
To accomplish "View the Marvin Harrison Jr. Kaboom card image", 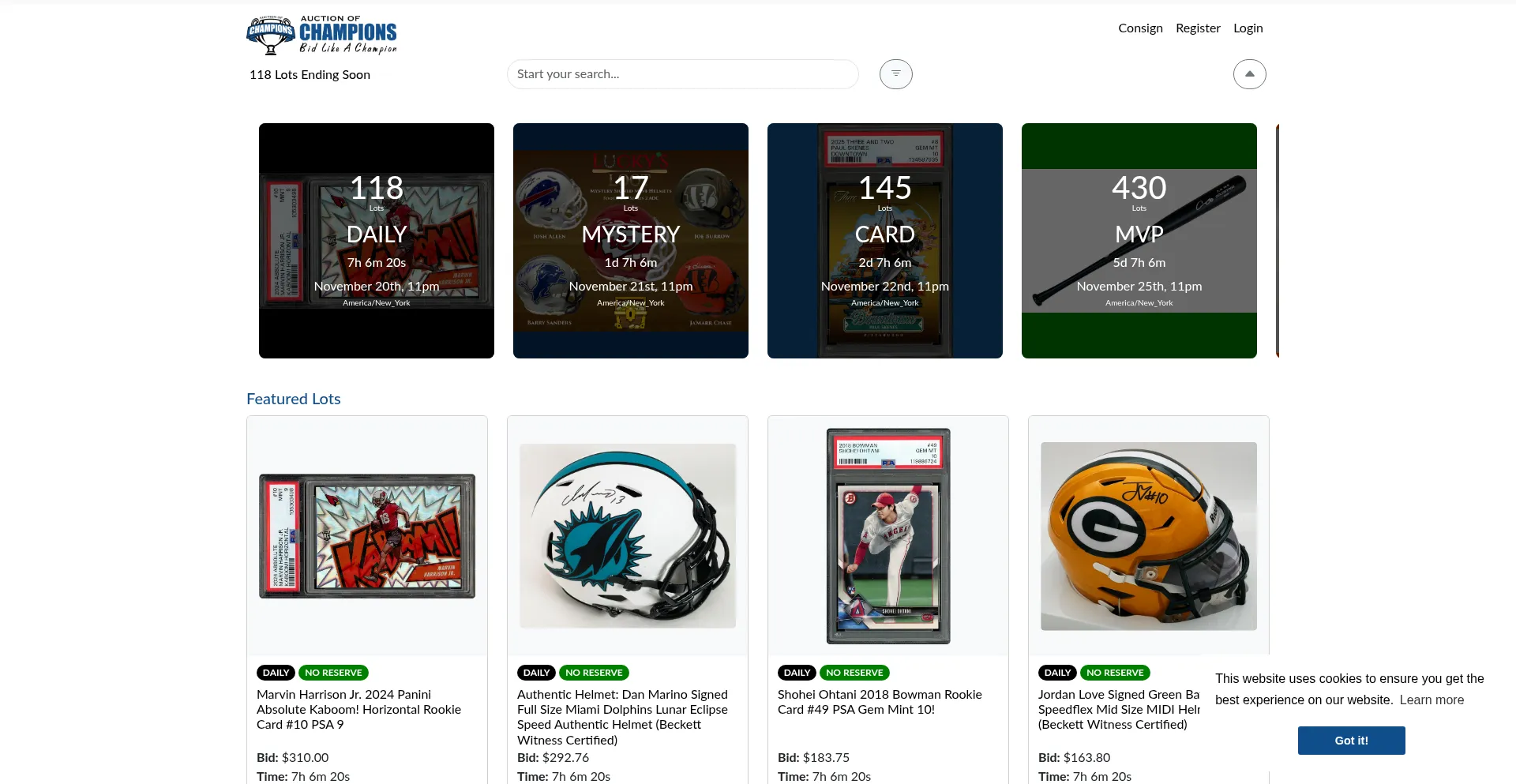I will [367, 536].
